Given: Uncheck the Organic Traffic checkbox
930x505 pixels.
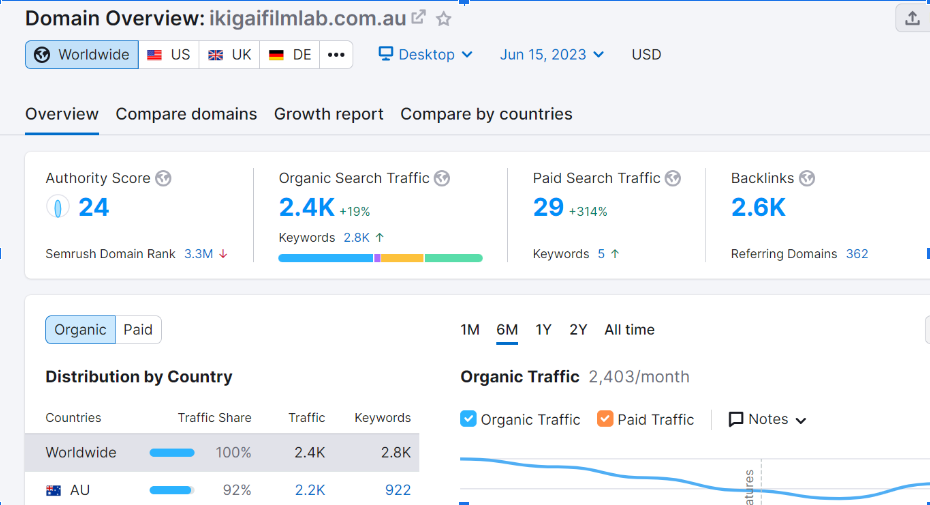Looking at the screenshot, I should point(468,419).
